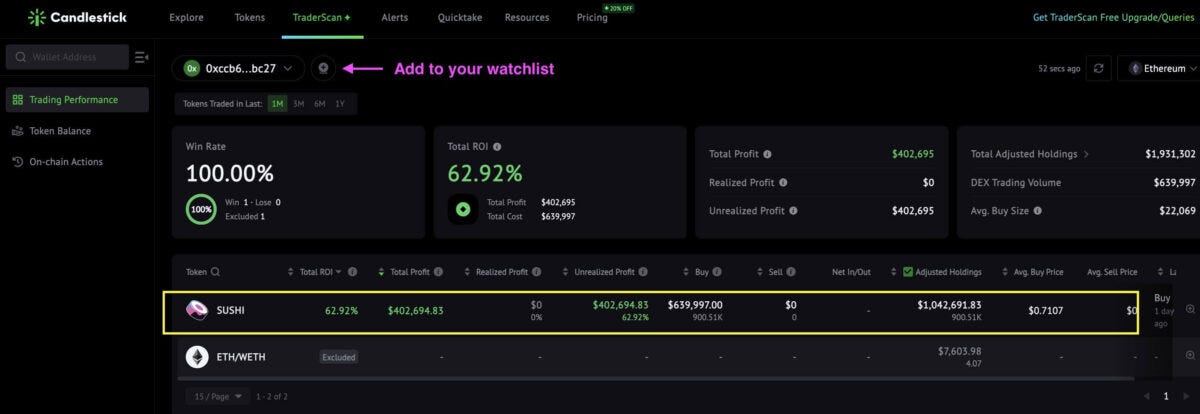Click the zoom icon on SUSHI row
1200x414 pixels.
click(1190, 310)
